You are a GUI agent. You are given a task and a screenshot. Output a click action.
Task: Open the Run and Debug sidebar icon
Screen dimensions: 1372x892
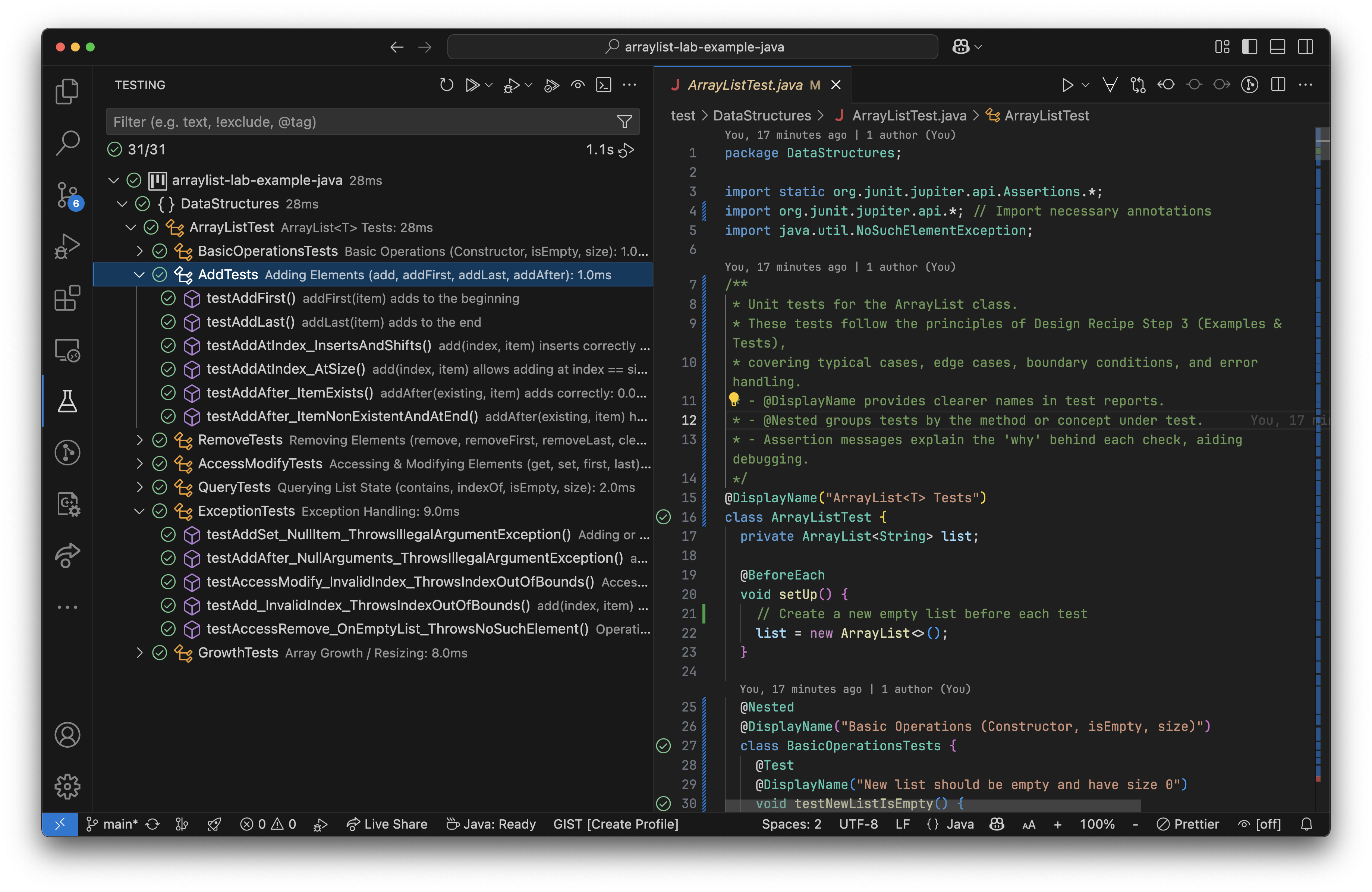[67, 246]
